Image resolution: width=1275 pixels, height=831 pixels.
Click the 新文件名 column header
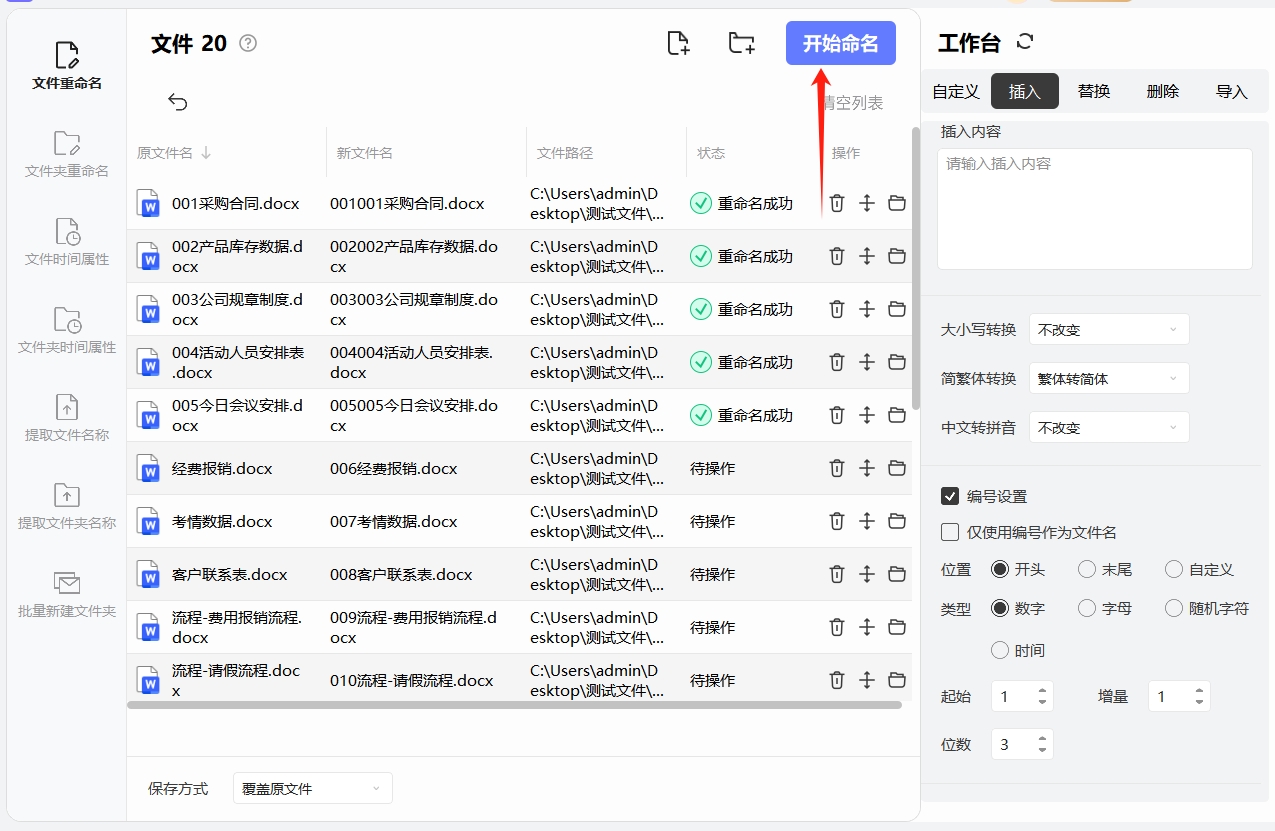pyautogui.click(x=364, y=153)
